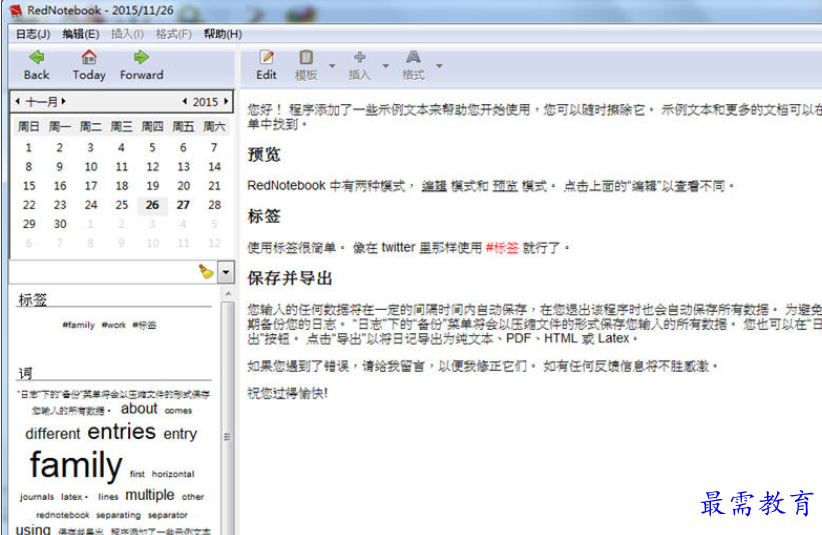Click the 祝您过得愉快! line
This screenshot has height=535, width=822.
coord(287,393)
